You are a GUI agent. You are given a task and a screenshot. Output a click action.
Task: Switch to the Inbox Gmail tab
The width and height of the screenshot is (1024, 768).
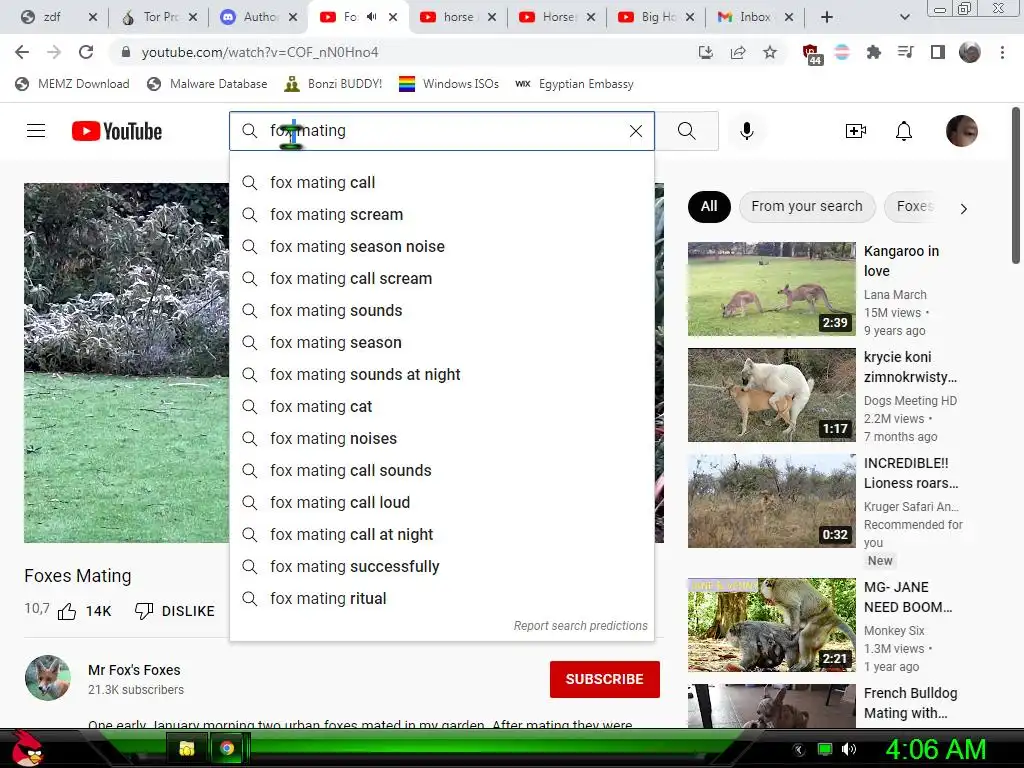click(755, 17)
